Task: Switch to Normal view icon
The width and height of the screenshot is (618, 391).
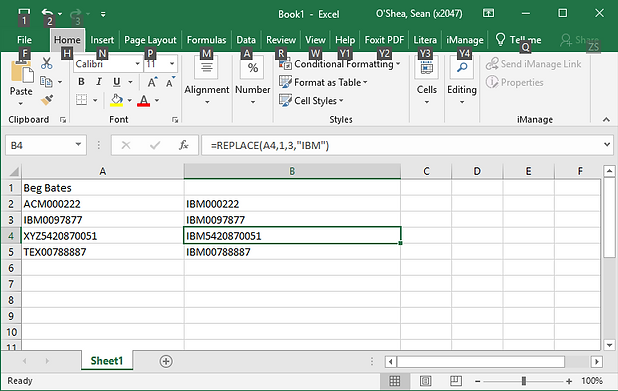Action: click(x=395, y=381)
